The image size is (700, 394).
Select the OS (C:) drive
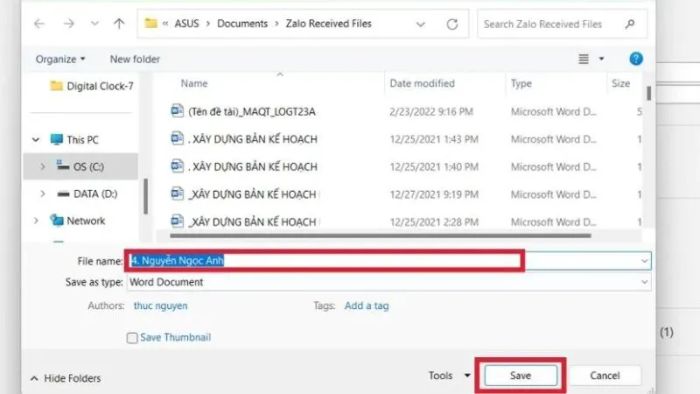tap(81, 166)
